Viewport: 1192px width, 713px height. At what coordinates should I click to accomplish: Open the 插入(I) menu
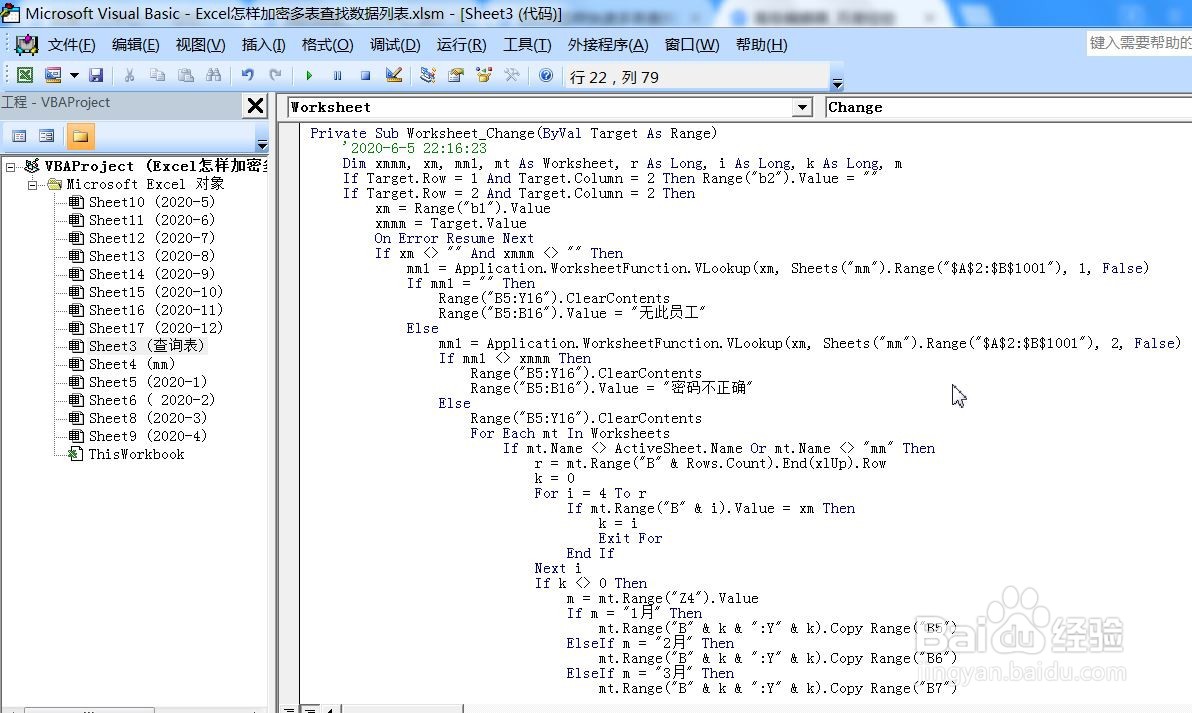click(264, 45)
